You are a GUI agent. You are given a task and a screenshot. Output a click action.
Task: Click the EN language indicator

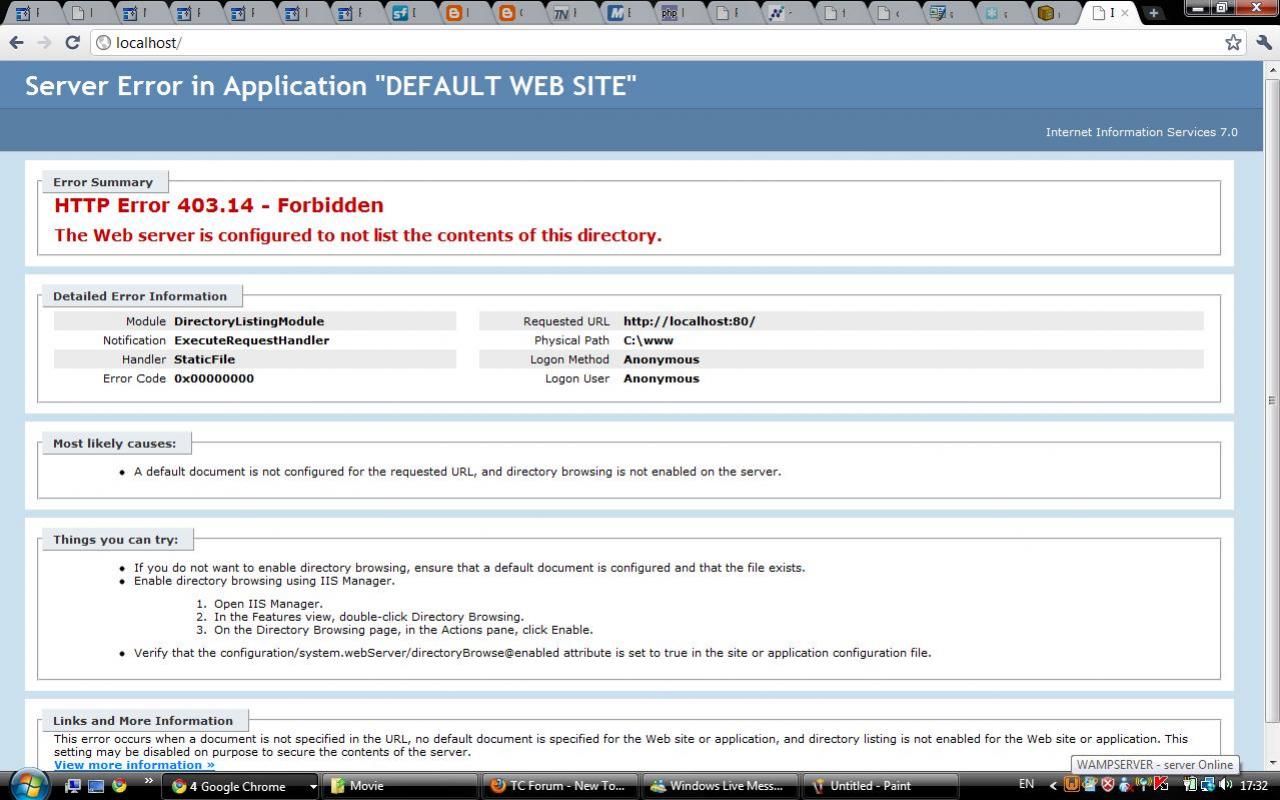pos(1026,785)
